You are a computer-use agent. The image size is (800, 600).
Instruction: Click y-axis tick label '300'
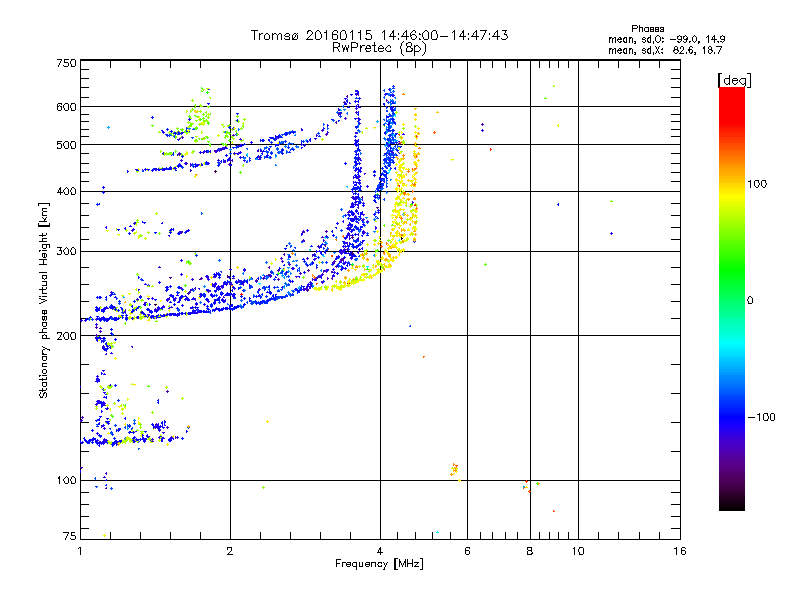pyautogui.click(x=66, y=252)
